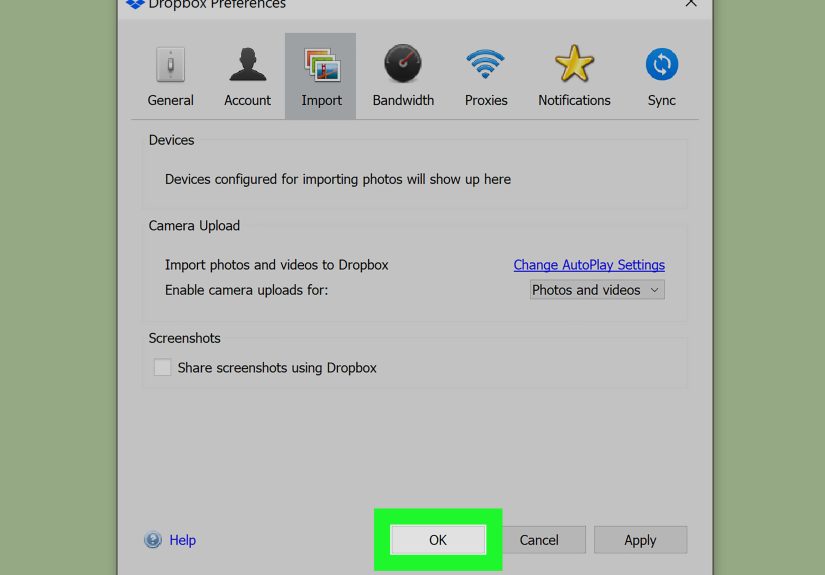
Task: Expand the Photos and videos dropdown
Action: (597, 290)
